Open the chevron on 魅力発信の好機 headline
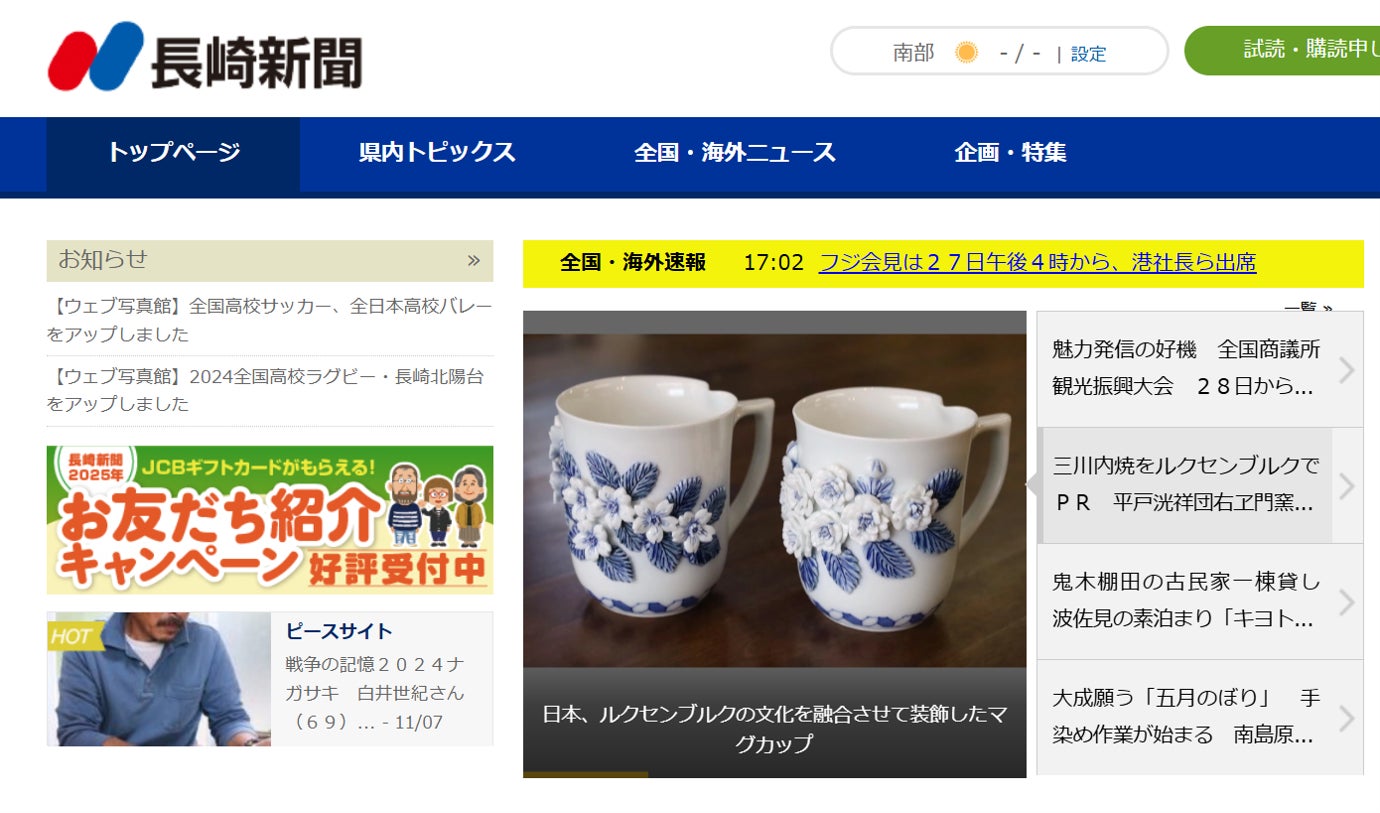1380x813 pixels. point(1347,369)
